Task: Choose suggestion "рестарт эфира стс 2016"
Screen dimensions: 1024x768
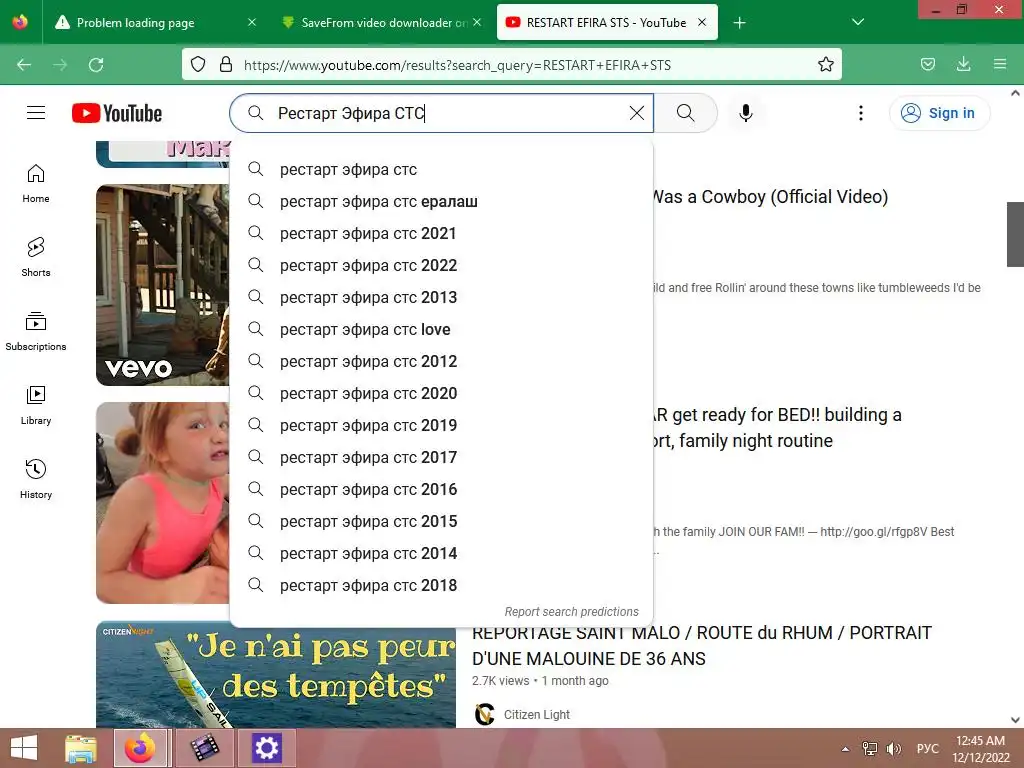Action: (x=441, y=489)
